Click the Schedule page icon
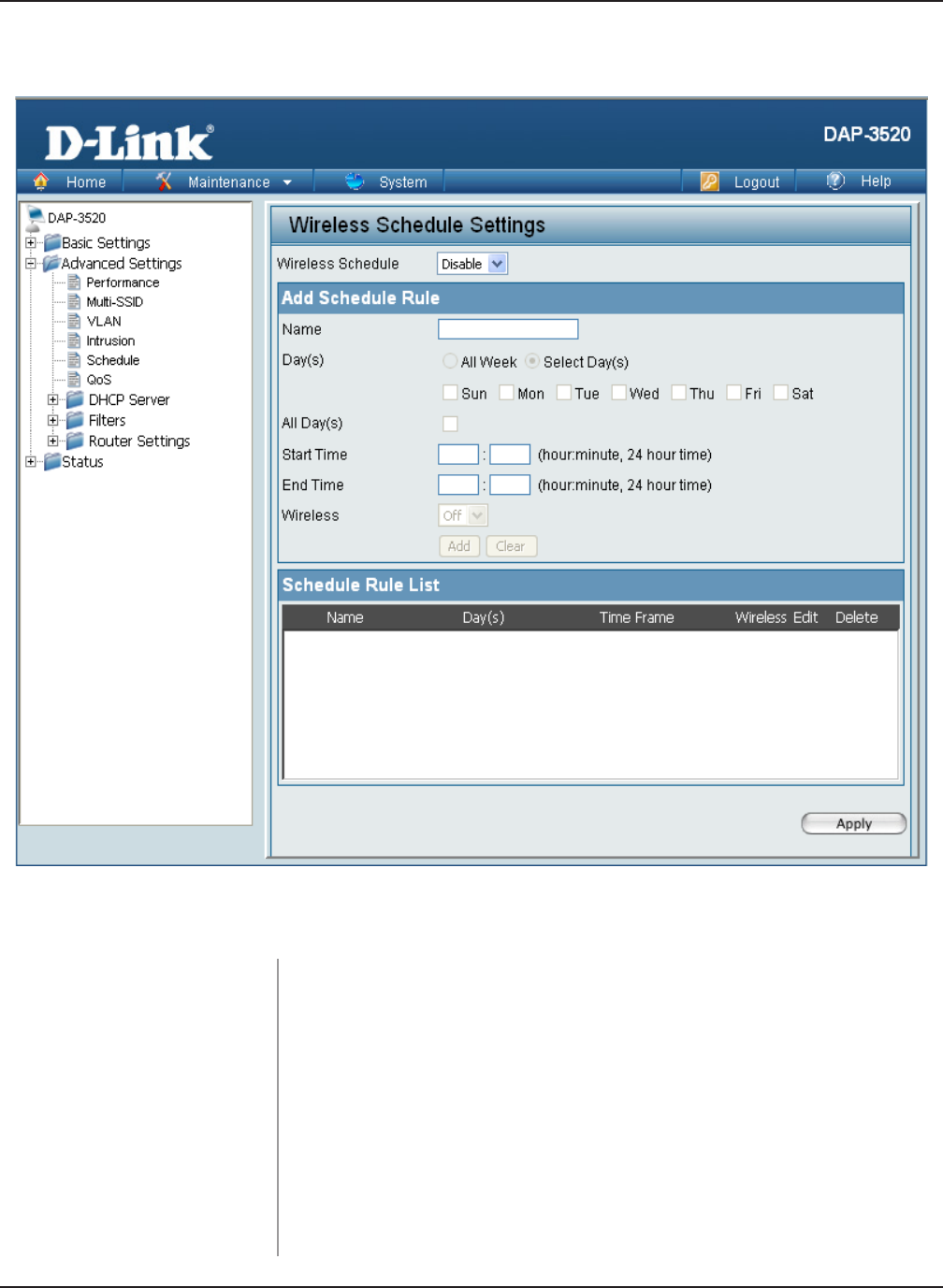The width and height of the screenshot is (943, 1288). pyautogui.click(x=74, y=360)
